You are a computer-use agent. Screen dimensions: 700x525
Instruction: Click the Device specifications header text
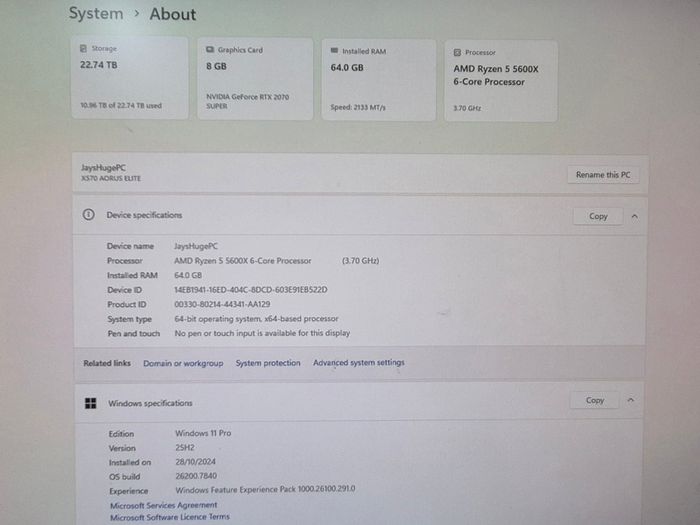point(144,215)
